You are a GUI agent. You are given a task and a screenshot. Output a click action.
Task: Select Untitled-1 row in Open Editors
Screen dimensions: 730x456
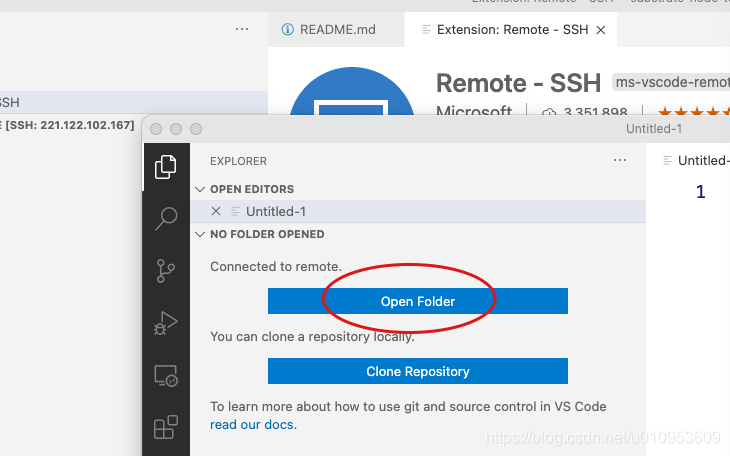pyautogui.click(x=418, y=211)
